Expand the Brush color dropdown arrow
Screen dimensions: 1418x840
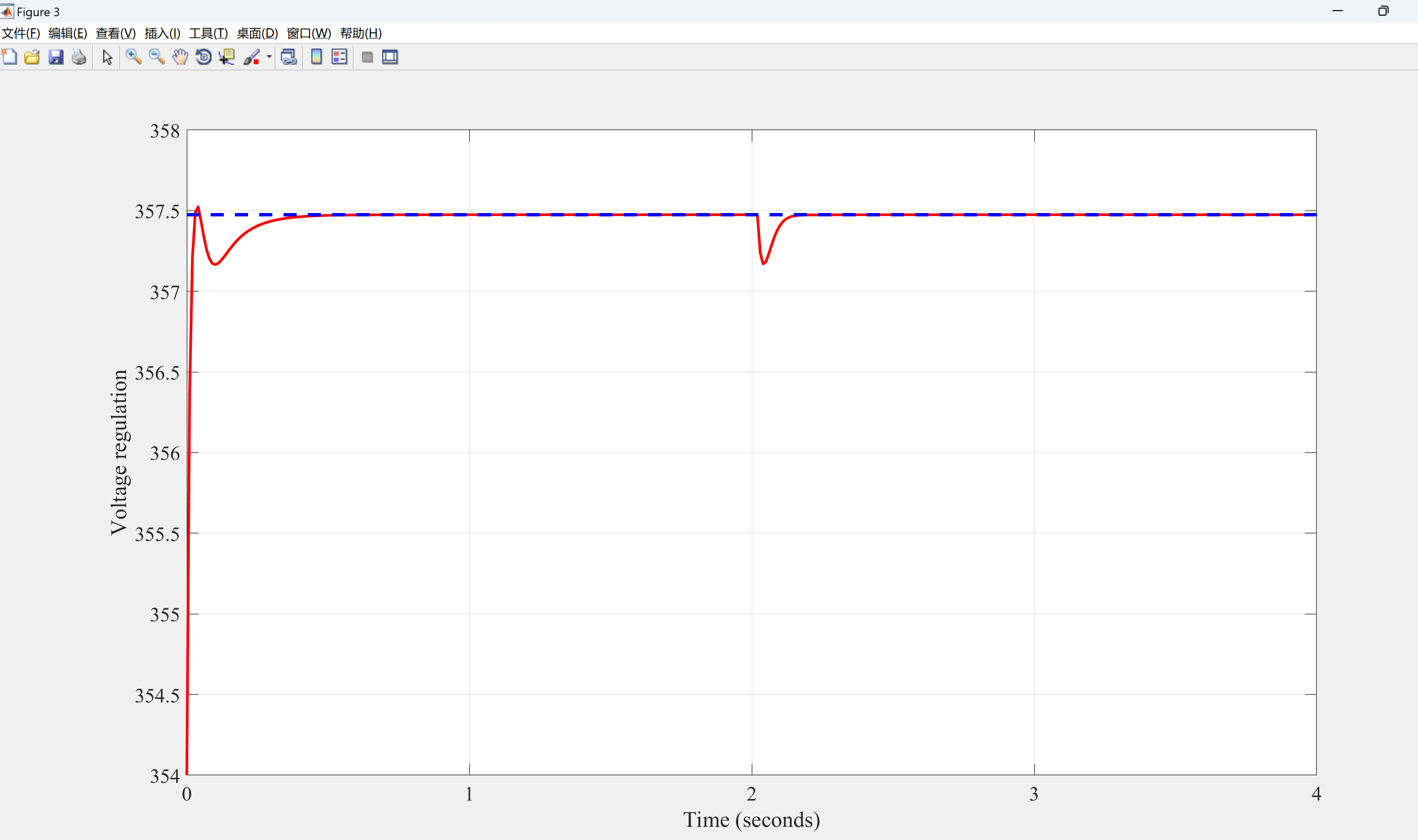269,57
